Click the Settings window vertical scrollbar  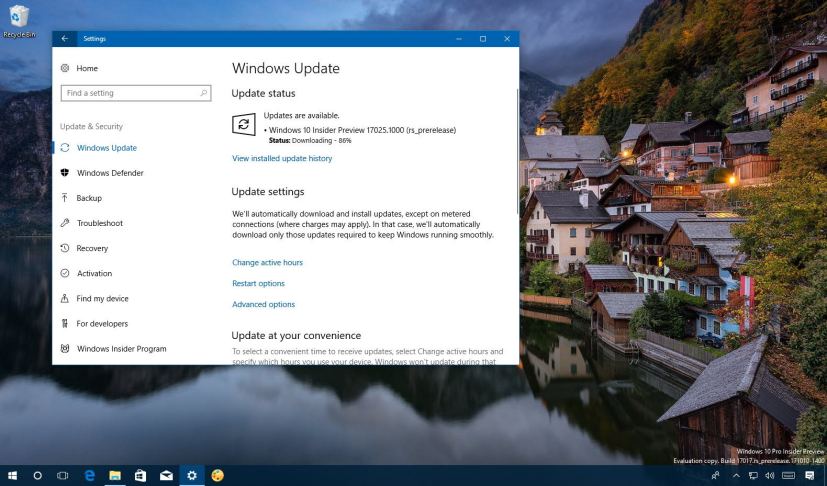click(517, 150)
